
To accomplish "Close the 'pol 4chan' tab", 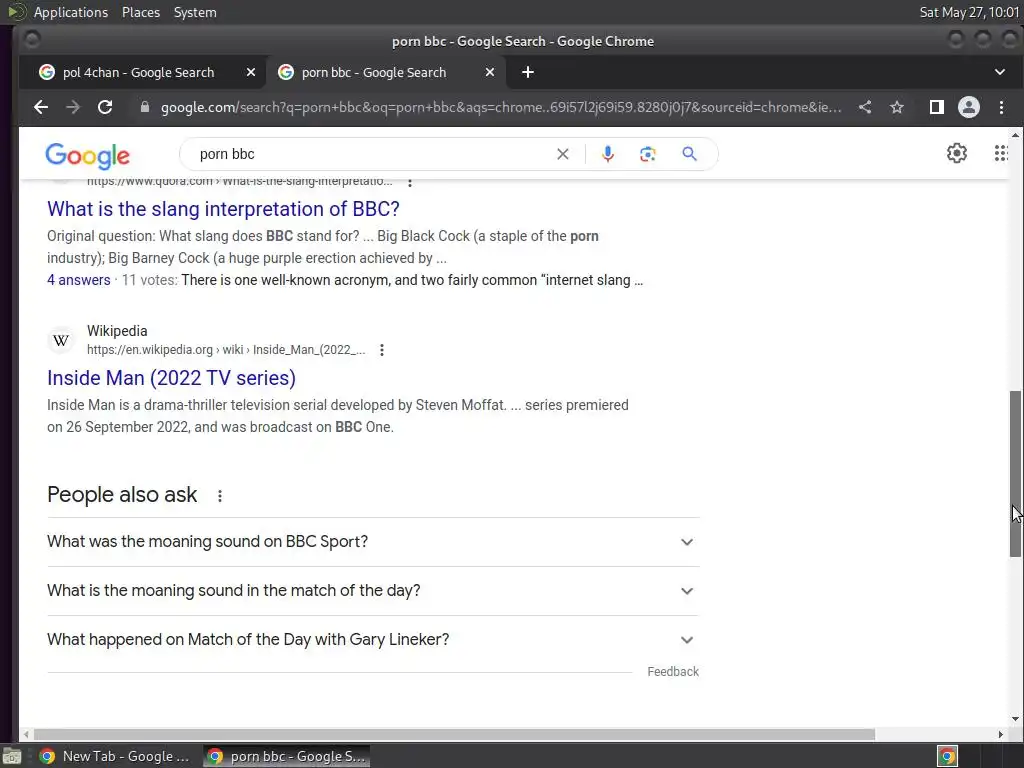I will click(251, 72).
